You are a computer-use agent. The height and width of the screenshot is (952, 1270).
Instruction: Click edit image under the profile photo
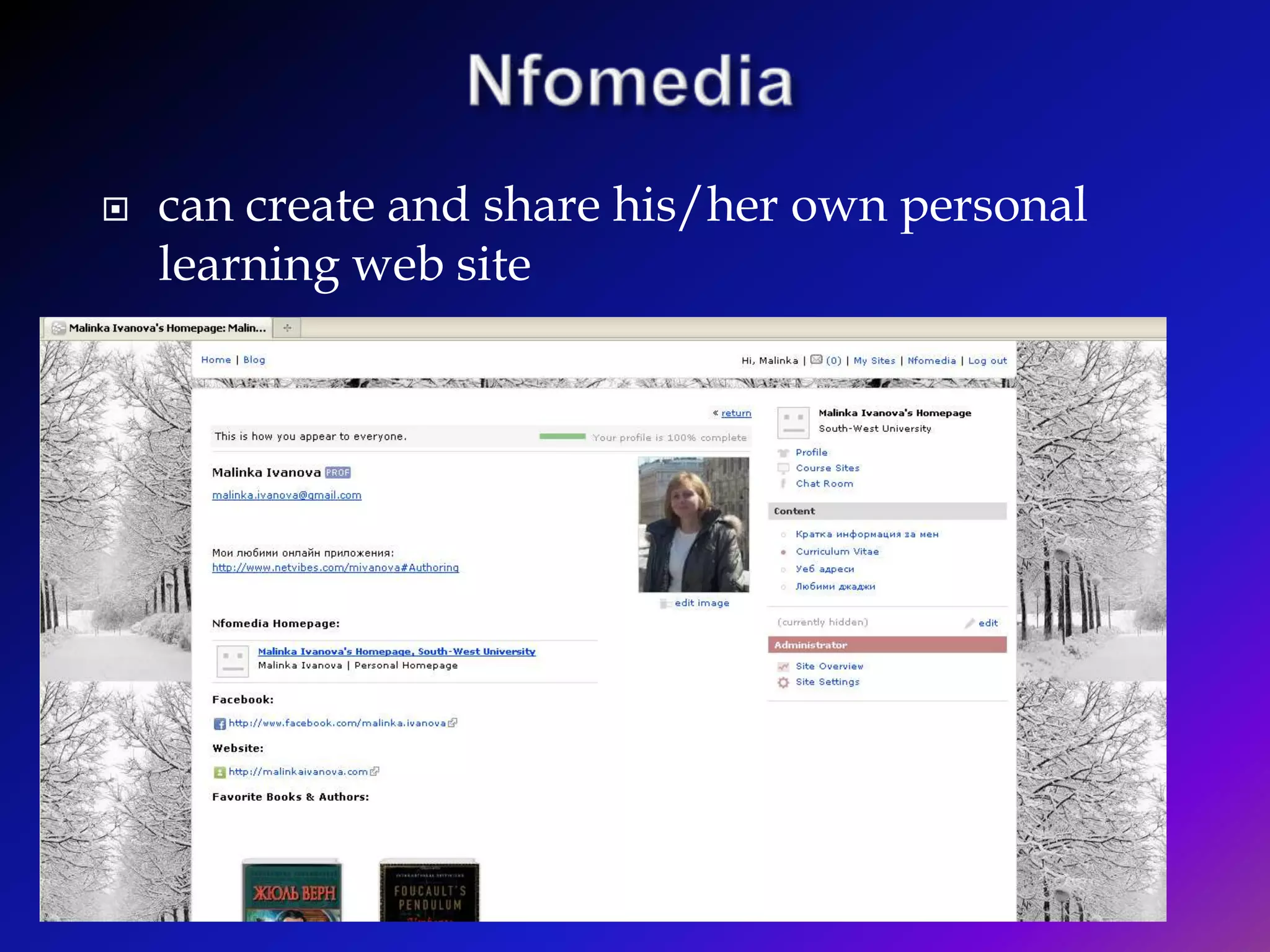pyautogui.click(x=701, y=602)
